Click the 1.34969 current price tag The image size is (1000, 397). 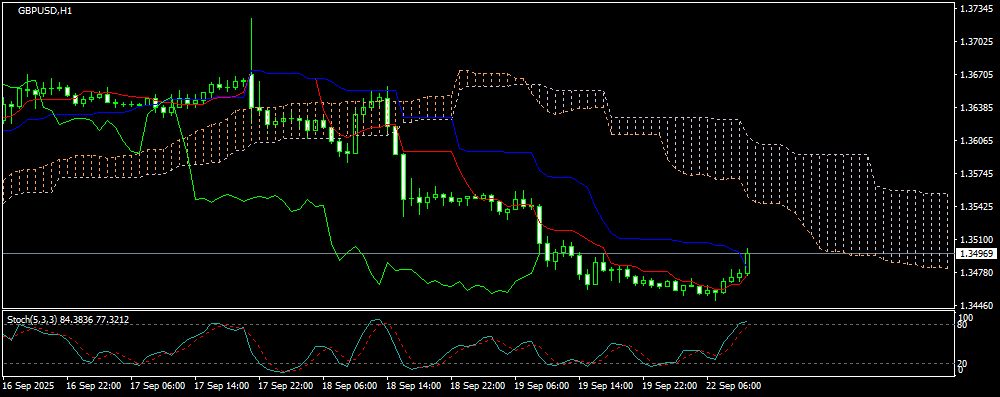(x=977, y=254)
